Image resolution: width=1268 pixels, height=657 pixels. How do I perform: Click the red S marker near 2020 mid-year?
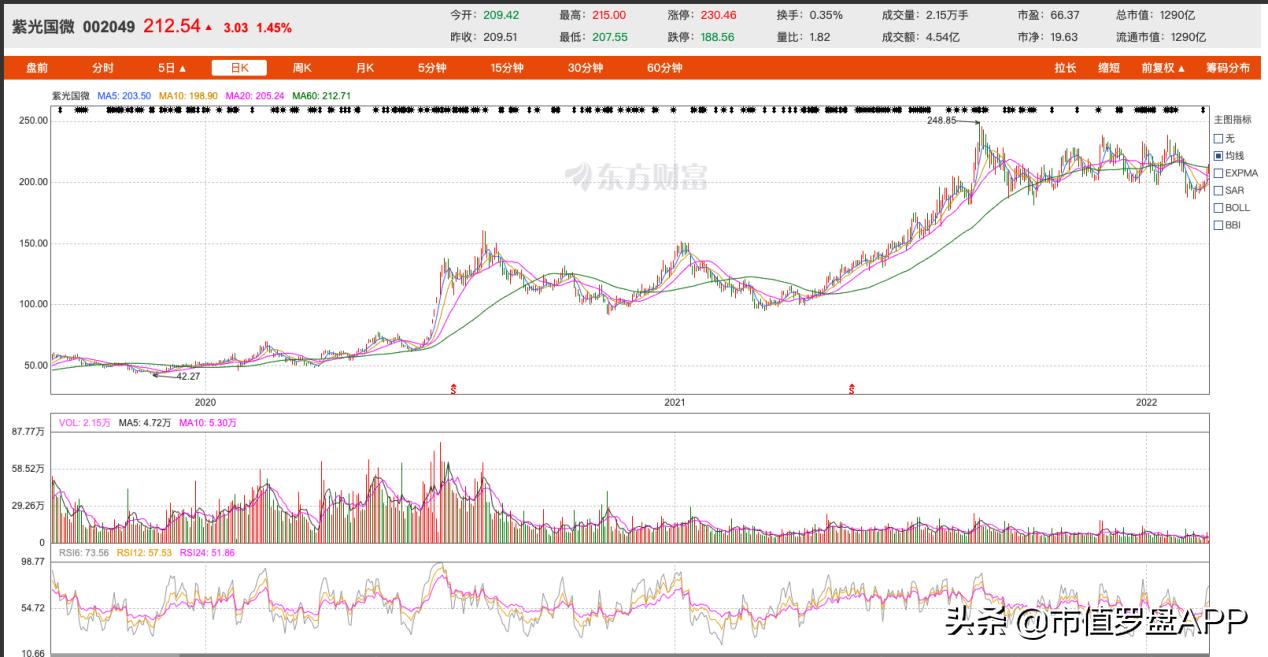point(455,388)
